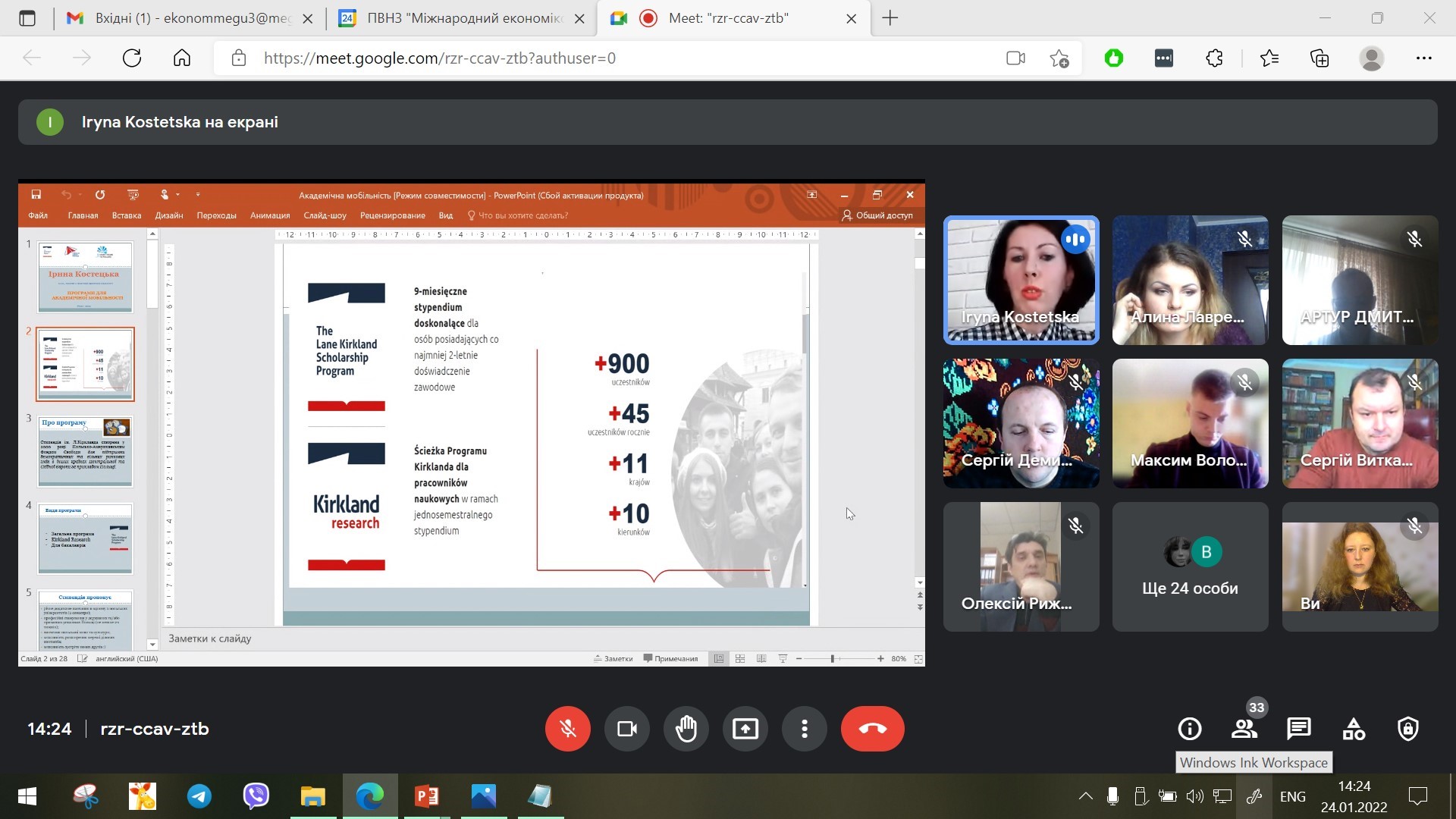The width and height of the screenshot is (1456, 819).
Task: Switch to normal view icon in status bar
Action: [x=718, y=658]
